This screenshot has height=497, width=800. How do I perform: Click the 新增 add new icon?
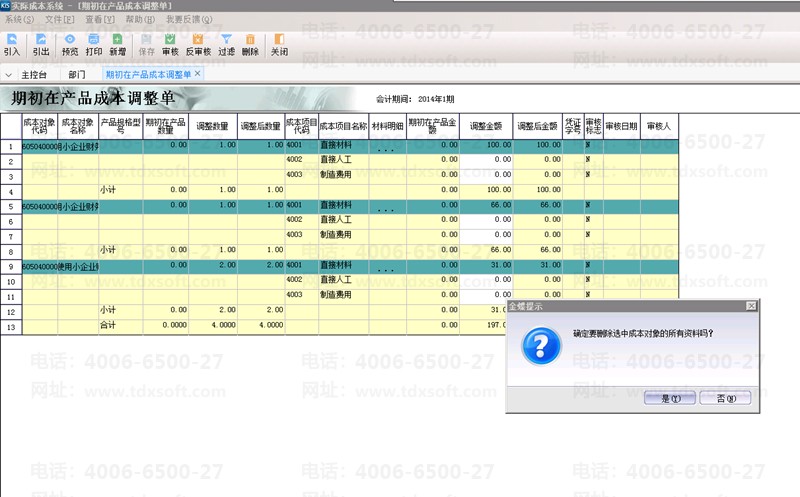[117, 45]
